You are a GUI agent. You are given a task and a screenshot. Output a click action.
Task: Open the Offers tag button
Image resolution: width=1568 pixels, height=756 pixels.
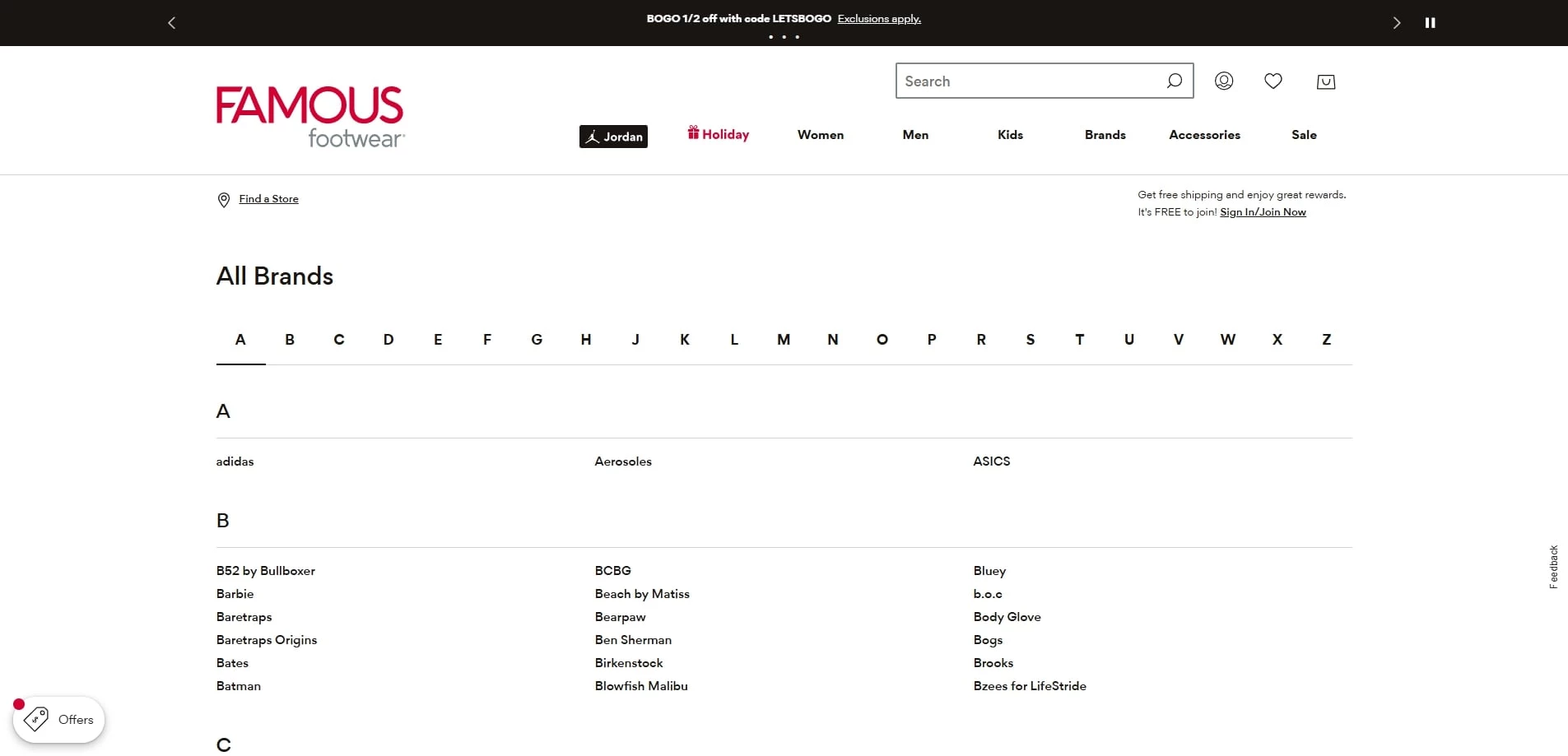(59, 720)
